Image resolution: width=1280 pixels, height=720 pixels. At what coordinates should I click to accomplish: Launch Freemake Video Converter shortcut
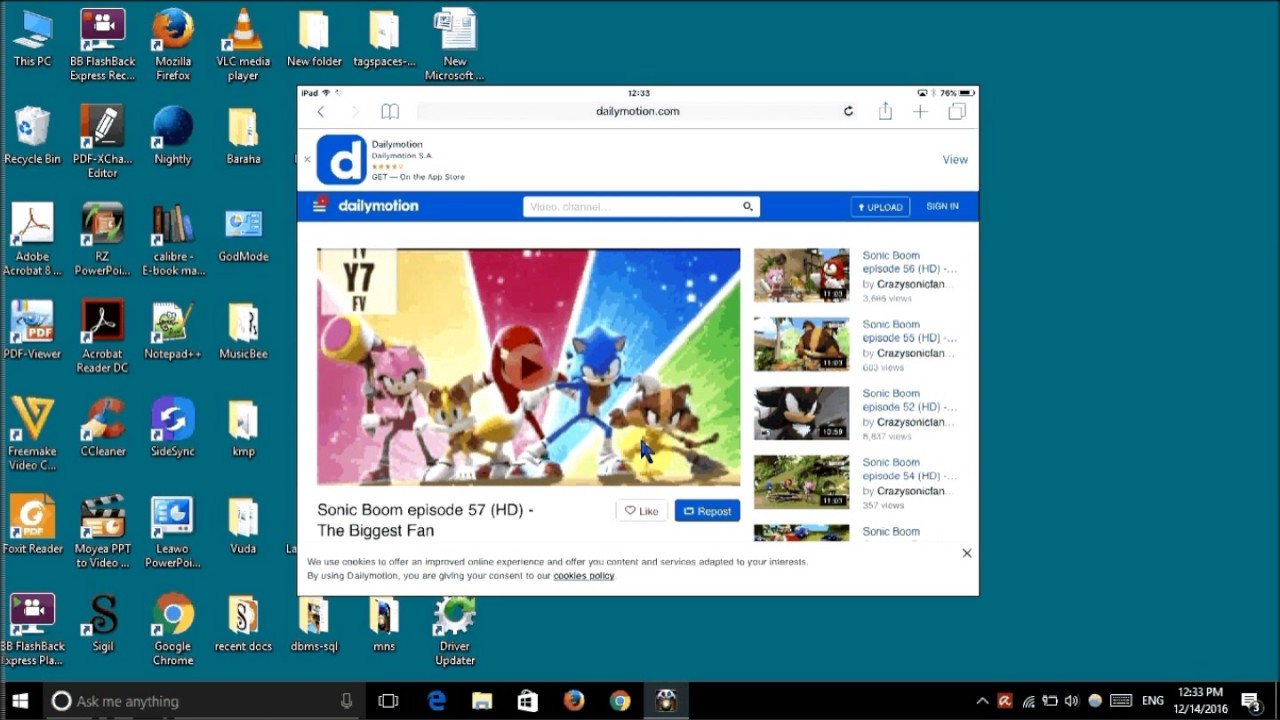pos(32,434)
